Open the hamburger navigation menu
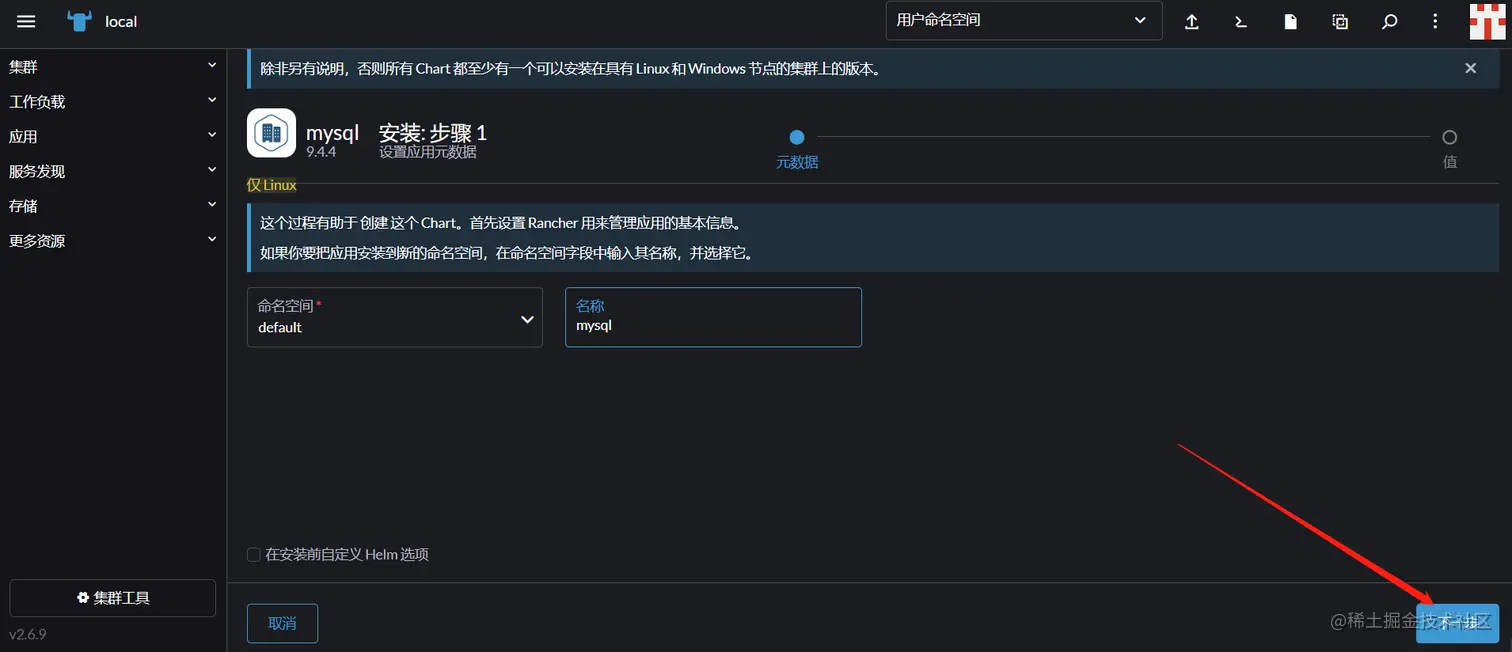1512x652 pixels. 26,21
